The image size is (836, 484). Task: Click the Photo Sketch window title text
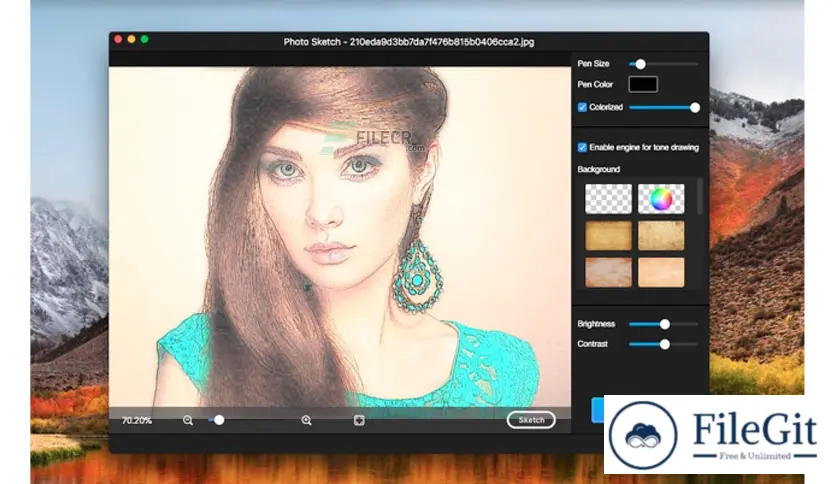click(408, 42)
